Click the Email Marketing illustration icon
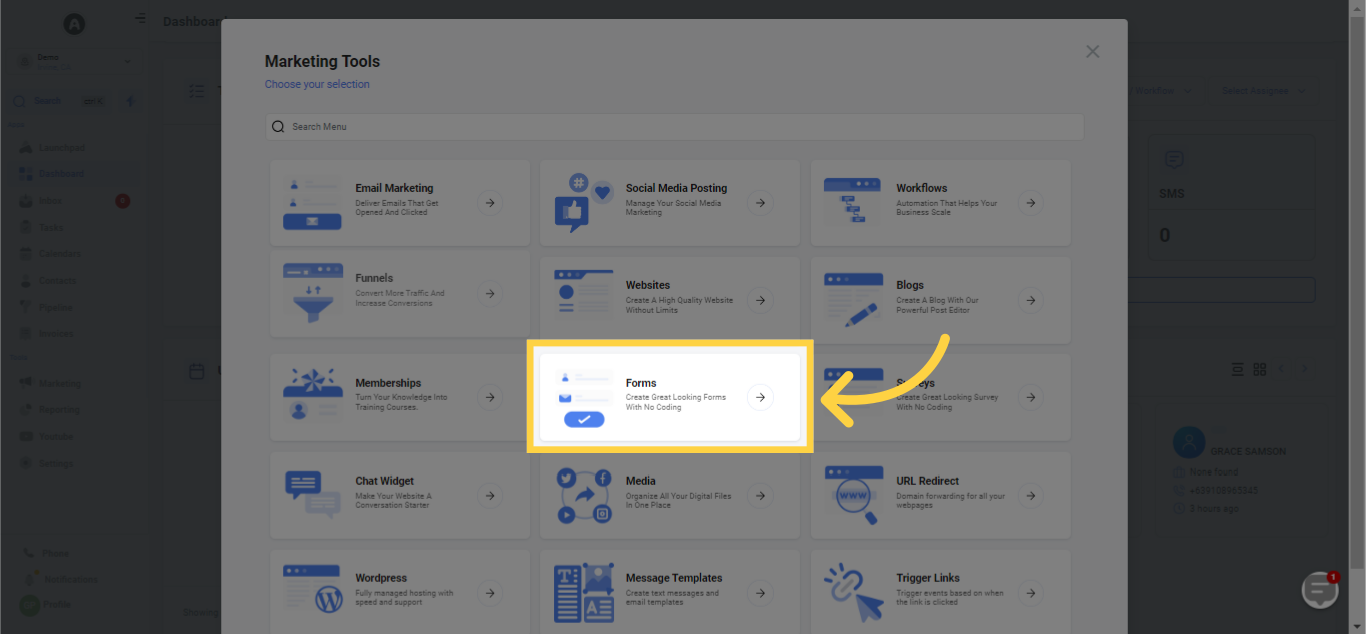 point(313,203)
